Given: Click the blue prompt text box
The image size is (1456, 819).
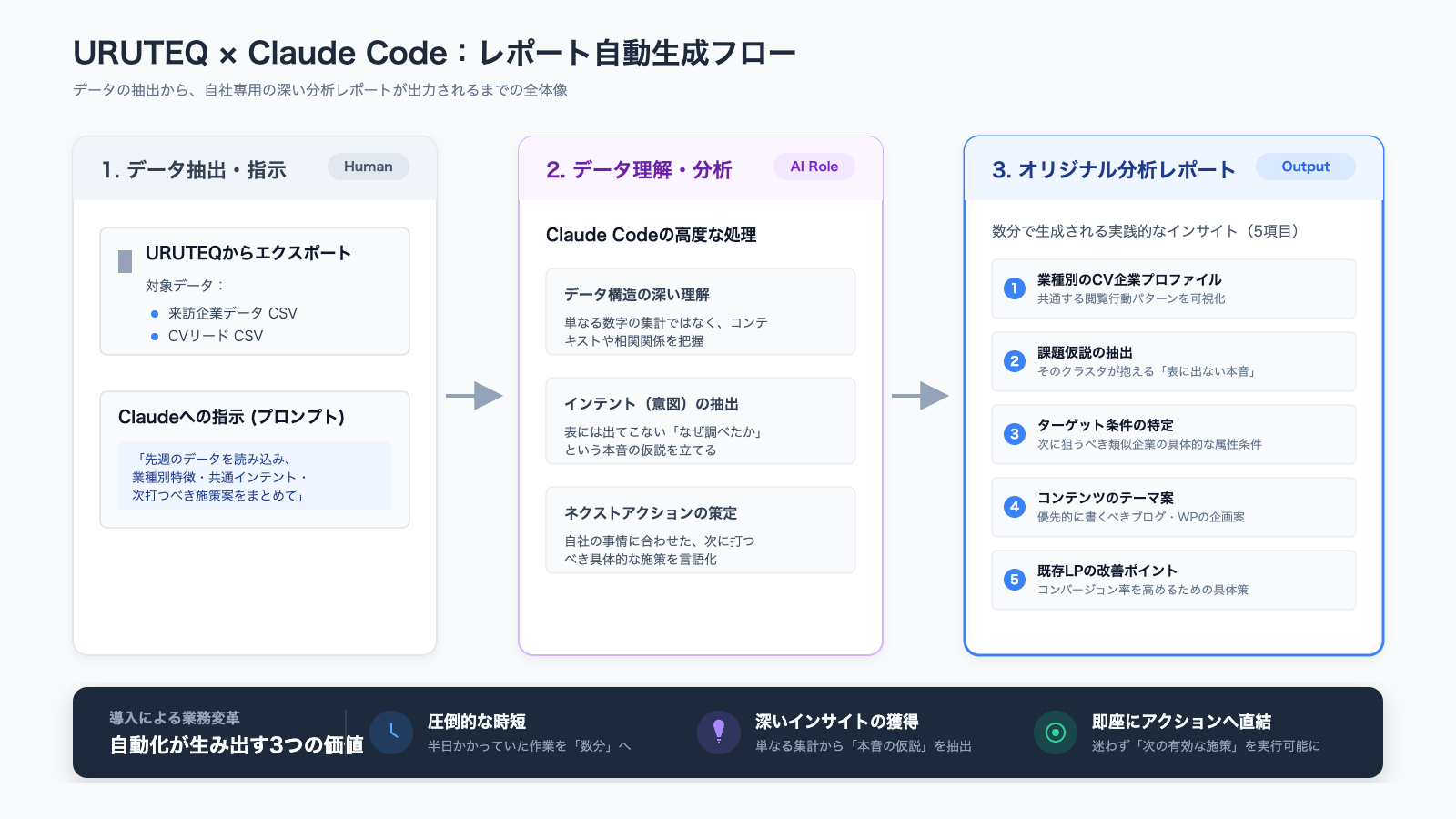Looking at the screenshot, I should click(255, 476).
